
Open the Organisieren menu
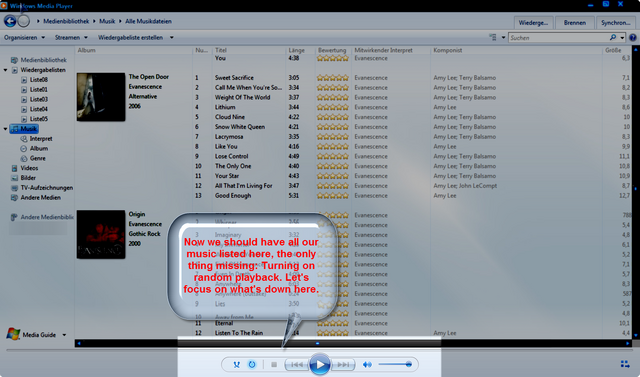click(24, 38)
